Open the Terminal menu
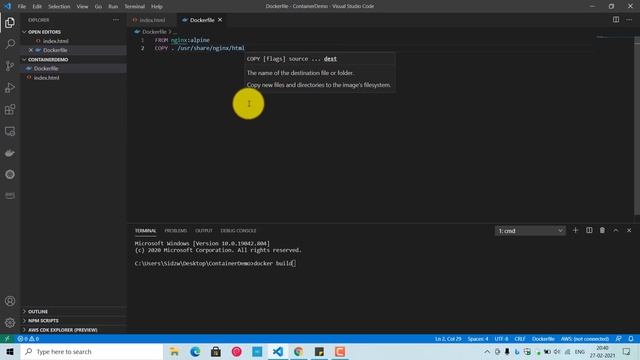Screen dimensions: 640x360 [x=135, y=7]
